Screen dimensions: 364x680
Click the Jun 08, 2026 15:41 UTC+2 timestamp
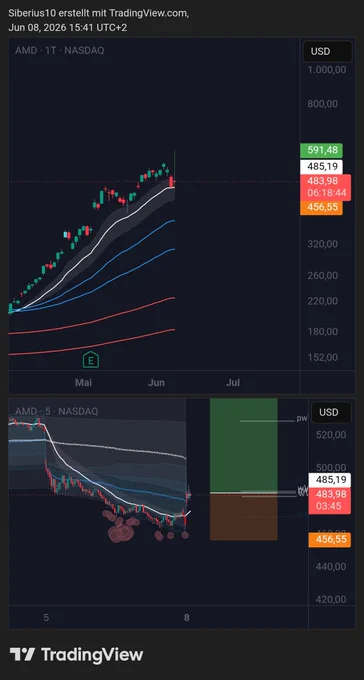click(68, 27)
